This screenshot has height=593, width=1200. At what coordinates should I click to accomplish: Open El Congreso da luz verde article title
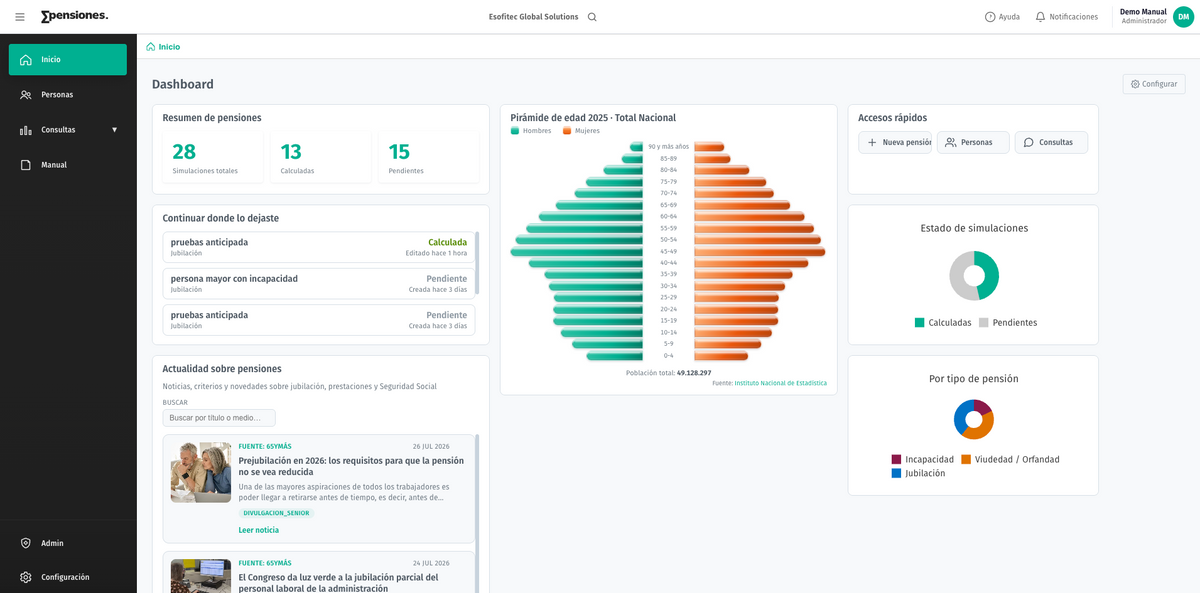click(x=338, y=583)
